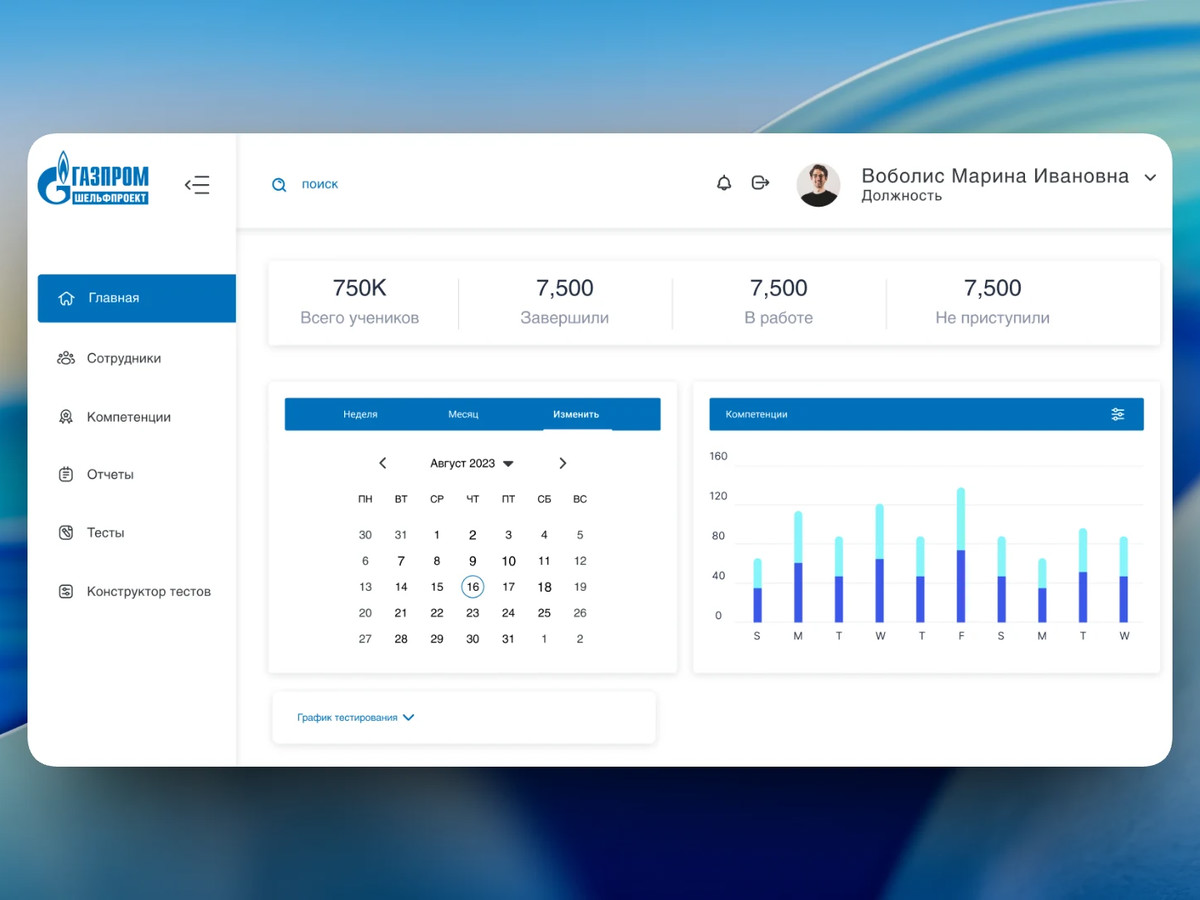The height and width of the screenshot is (900, 1200).
Task: Click the поиск search field
Action: [x=320, y=185]
